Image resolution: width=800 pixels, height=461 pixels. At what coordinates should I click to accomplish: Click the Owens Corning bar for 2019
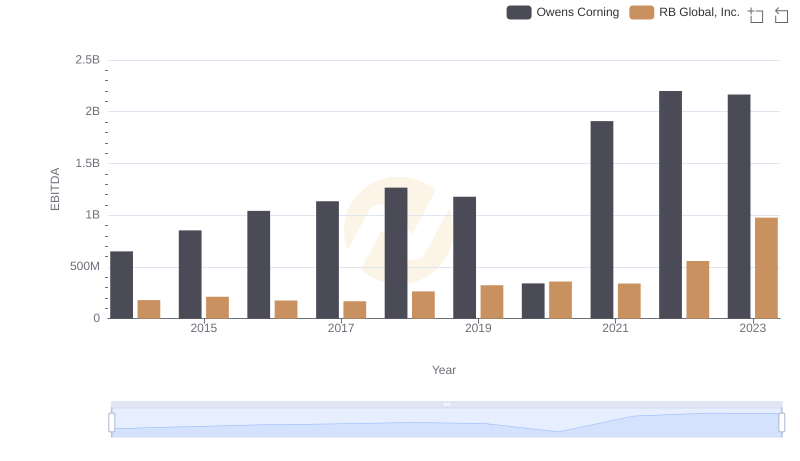[x=464, y=258]
